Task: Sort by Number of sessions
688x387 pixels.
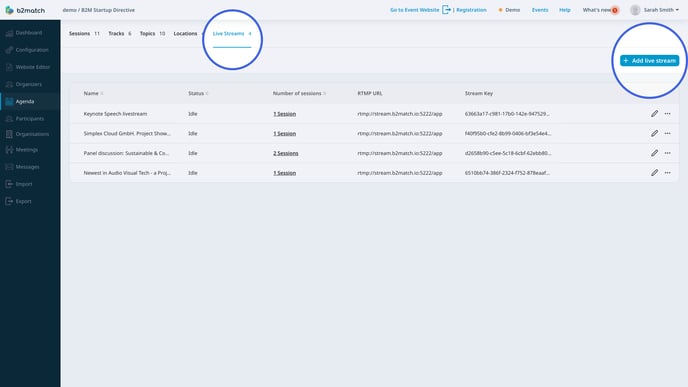Action: 299,93
